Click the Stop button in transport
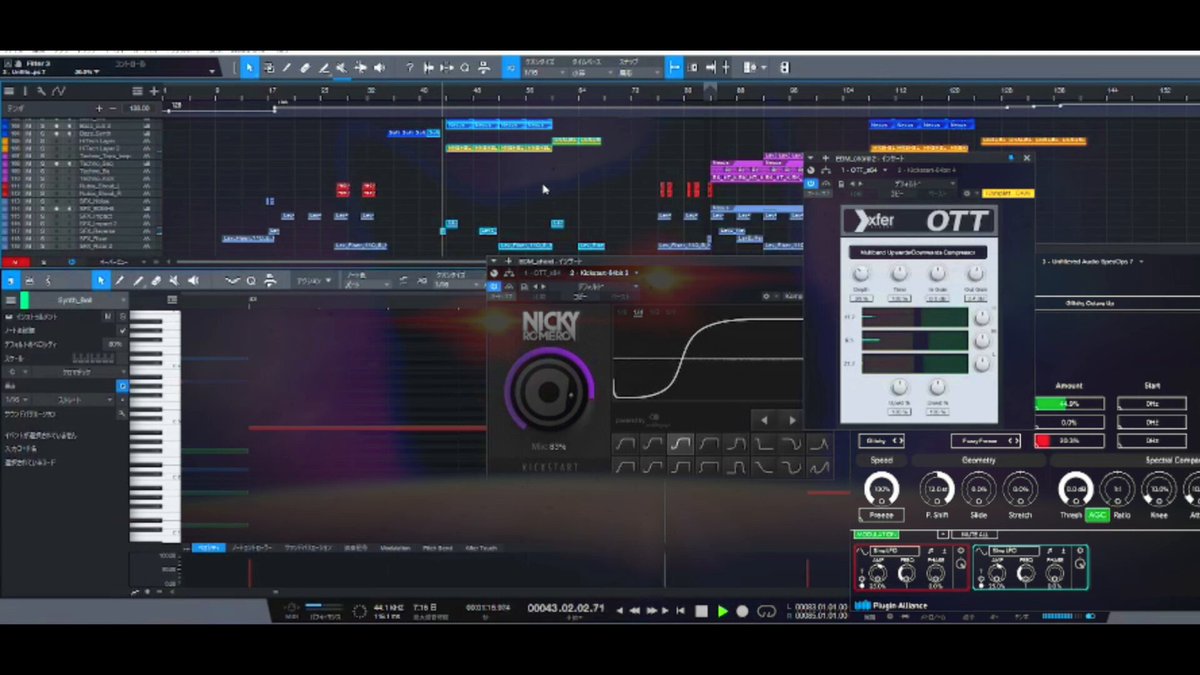 pos(701,610)
